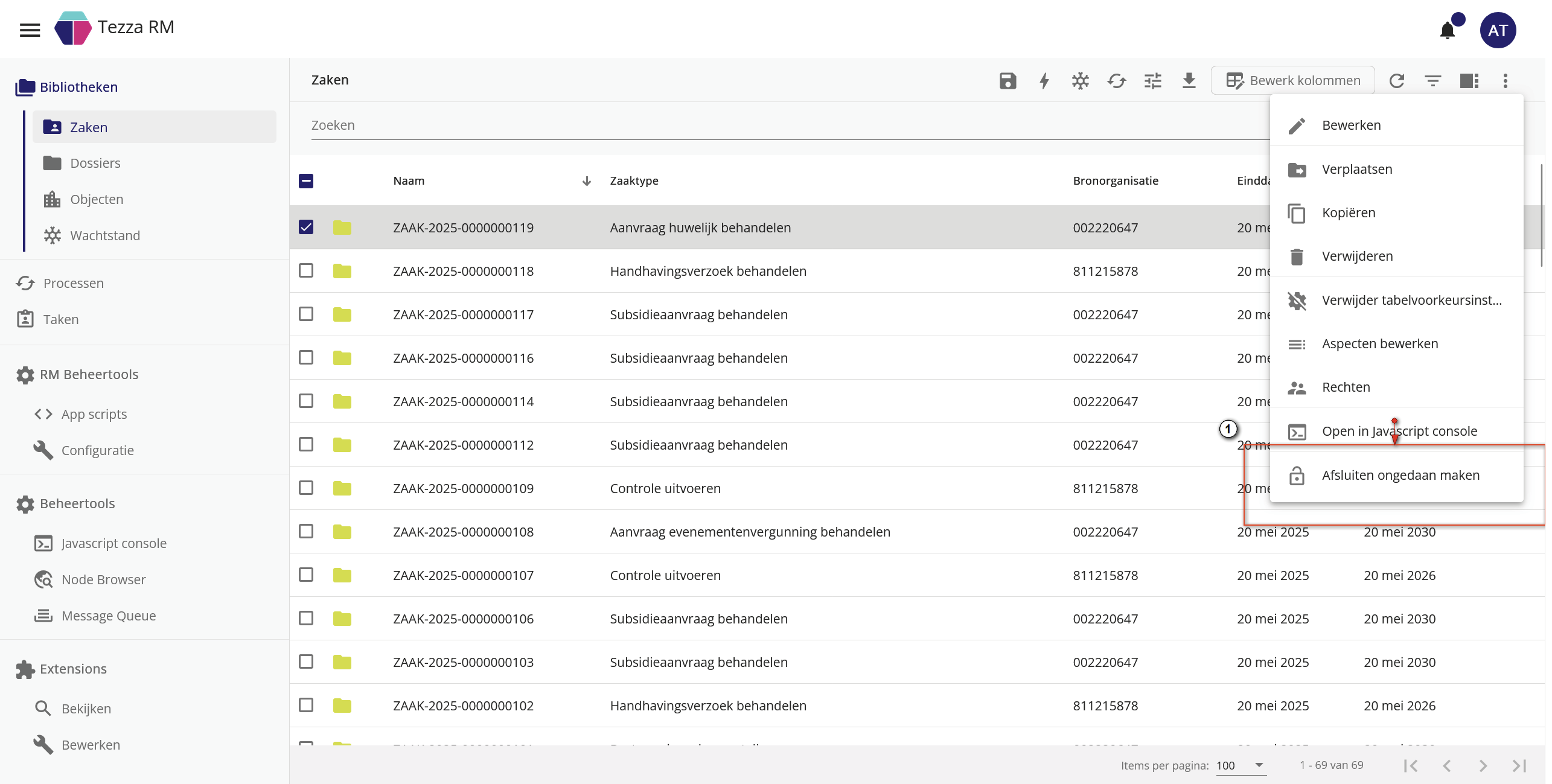
Task: Uncheck ZAAK-2025-0000000119 row checkbox
Action: [x=306, y=227]
